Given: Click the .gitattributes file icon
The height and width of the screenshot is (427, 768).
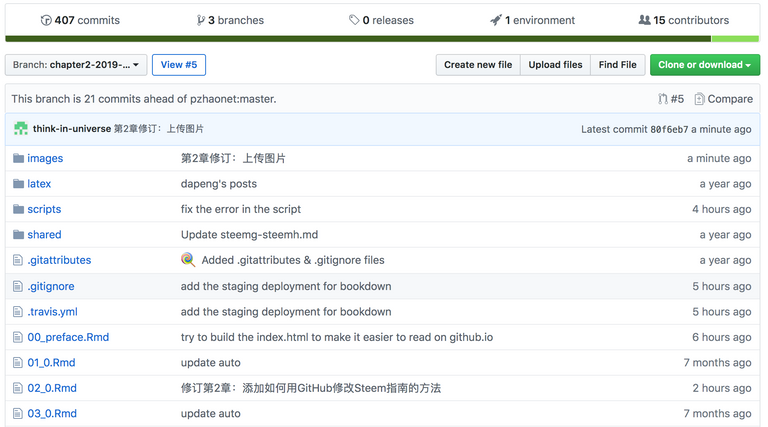Looking at the screenshot, I should (x=18, y=260).
